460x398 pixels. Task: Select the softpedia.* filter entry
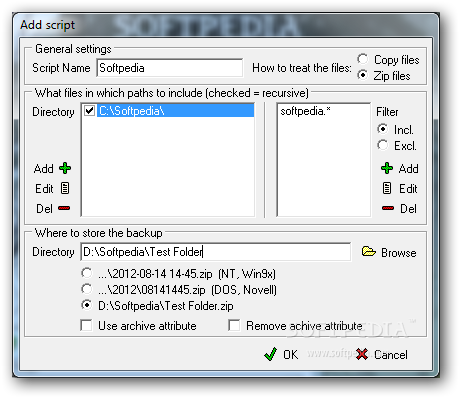click(305, 111)
